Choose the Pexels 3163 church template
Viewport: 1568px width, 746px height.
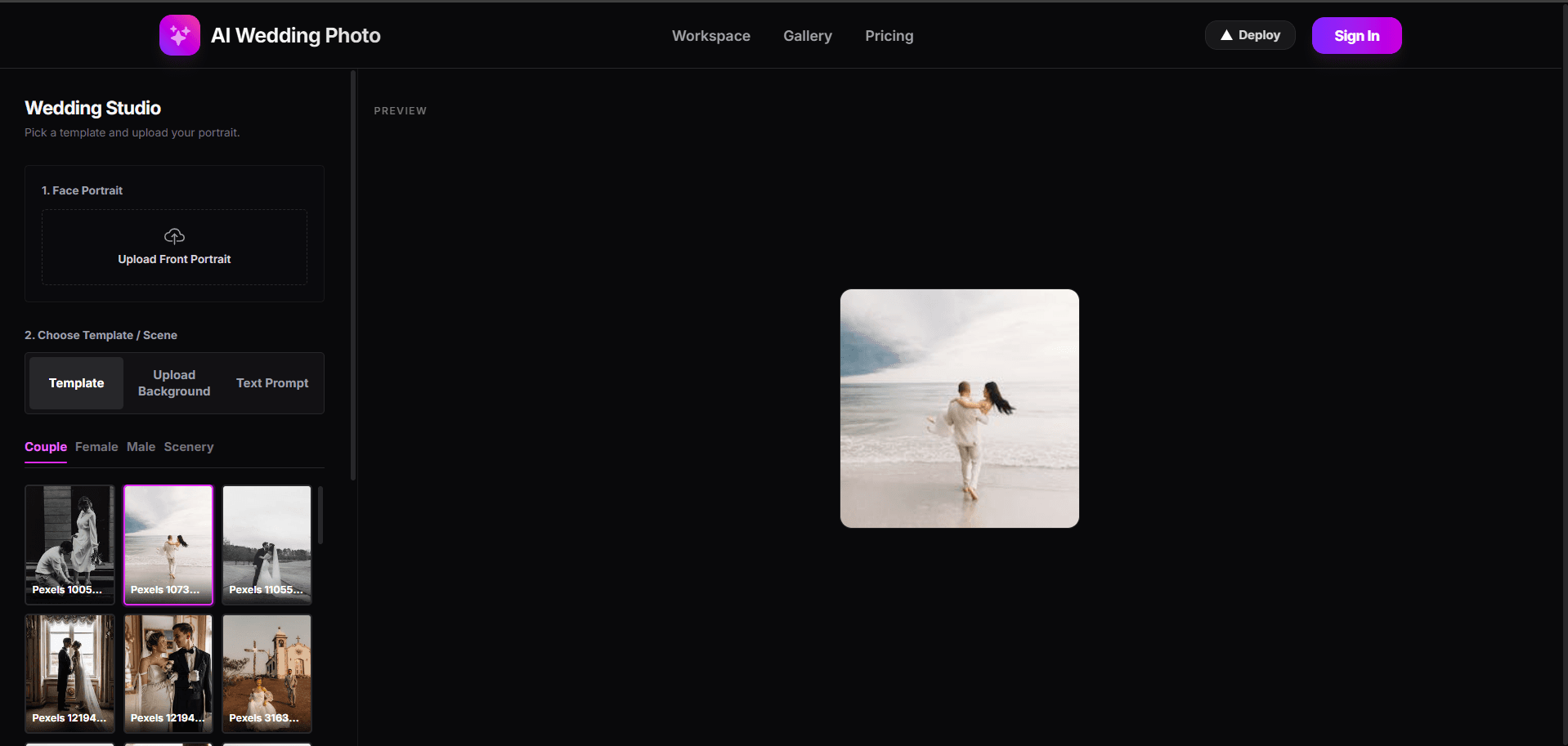[x=267, y=673]
